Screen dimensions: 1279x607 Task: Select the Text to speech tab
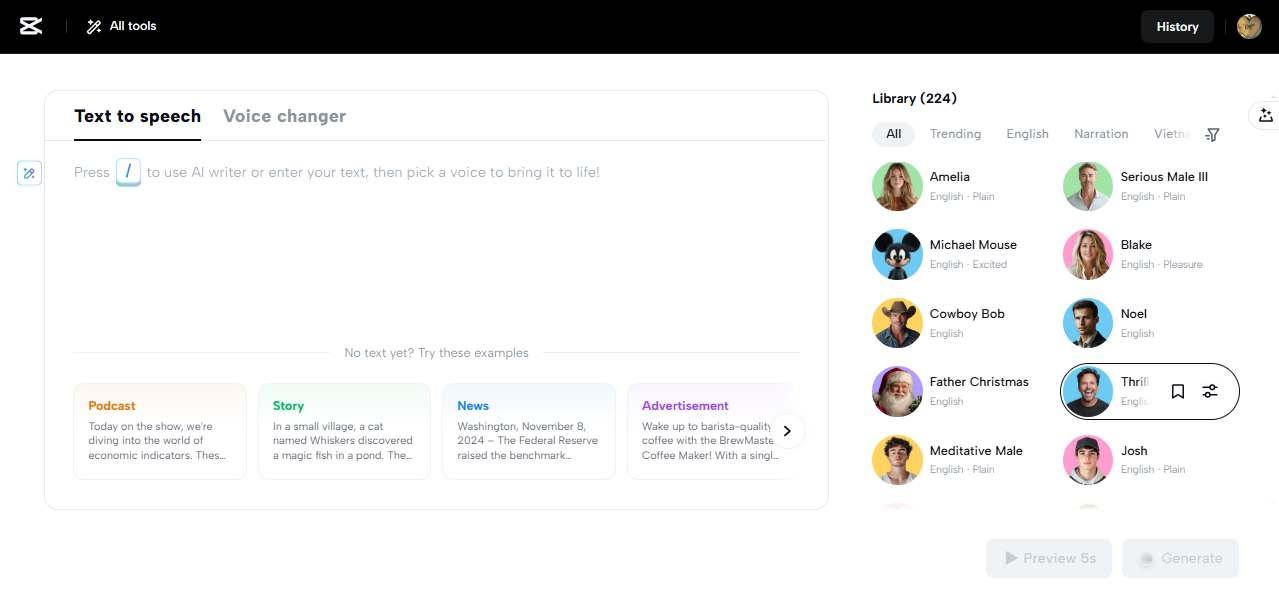(x=137, y=116)
